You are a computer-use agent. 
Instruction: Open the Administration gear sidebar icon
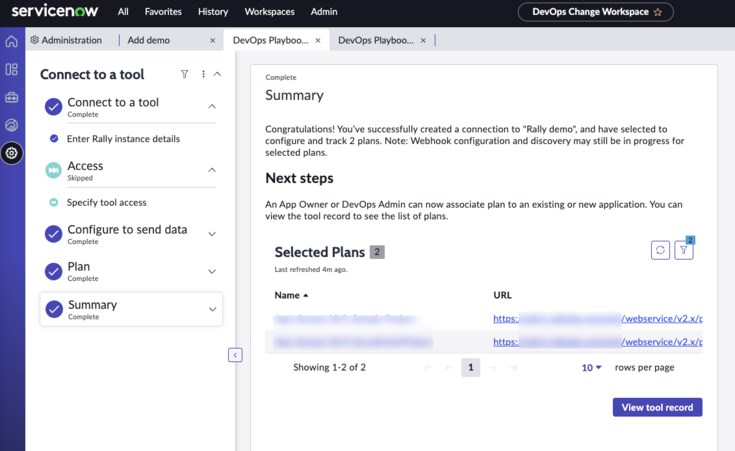tap(12, 153)
